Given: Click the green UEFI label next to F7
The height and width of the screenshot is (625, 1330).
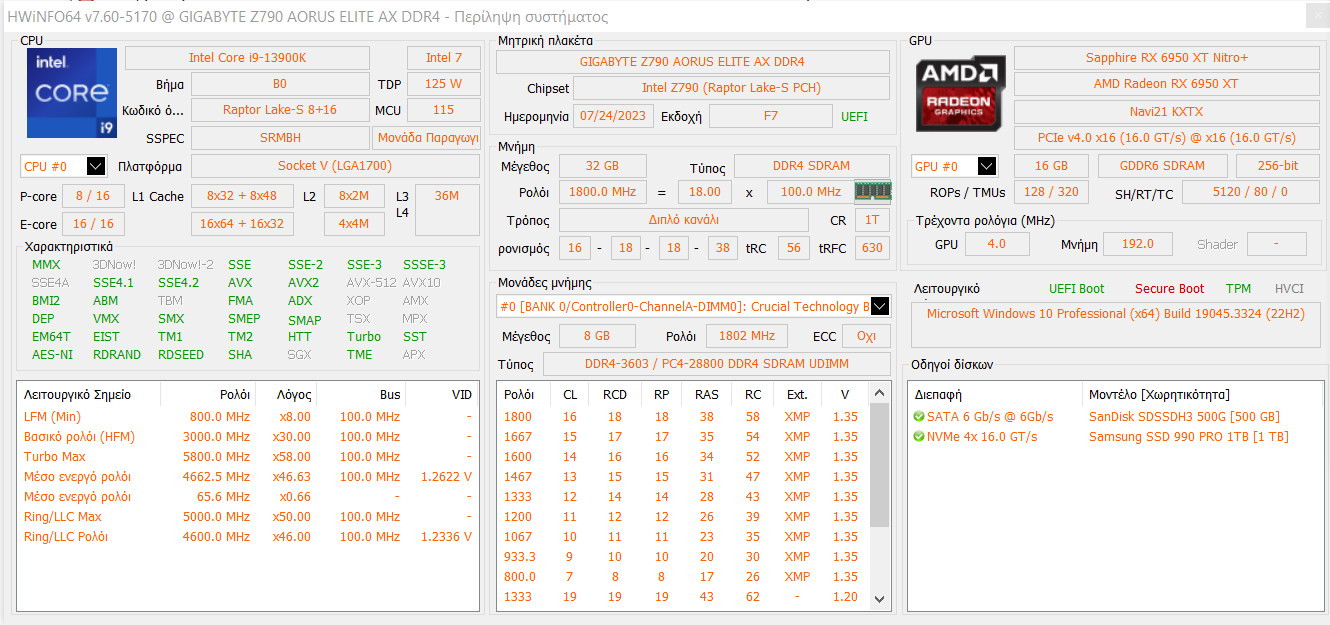Looking at the screenshot, I should click(x=855, y=117).
